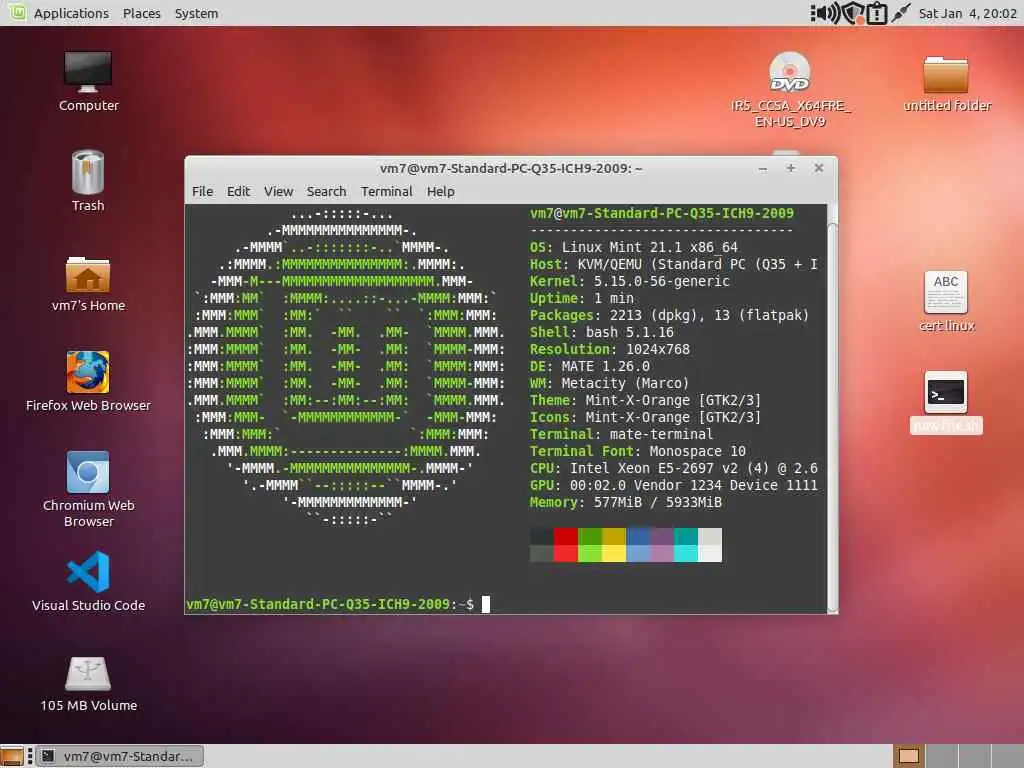This screenshot has width=1024, height=768.
Task: Click the 'Resolution: 1024x768' line
Action: pyautogui.click(x=609, y=349)
